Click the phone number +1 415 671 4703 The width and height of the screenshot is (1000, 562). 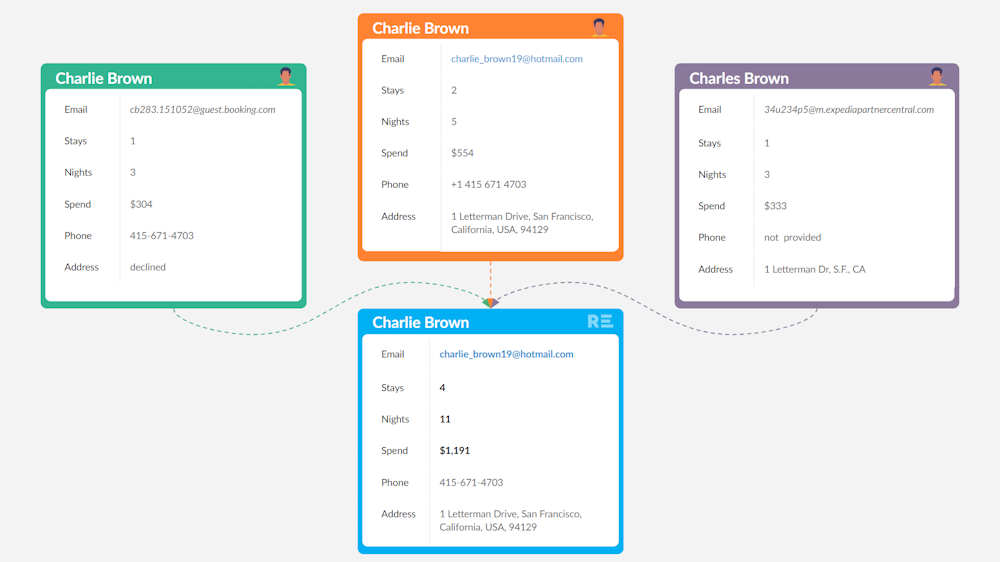488,185
